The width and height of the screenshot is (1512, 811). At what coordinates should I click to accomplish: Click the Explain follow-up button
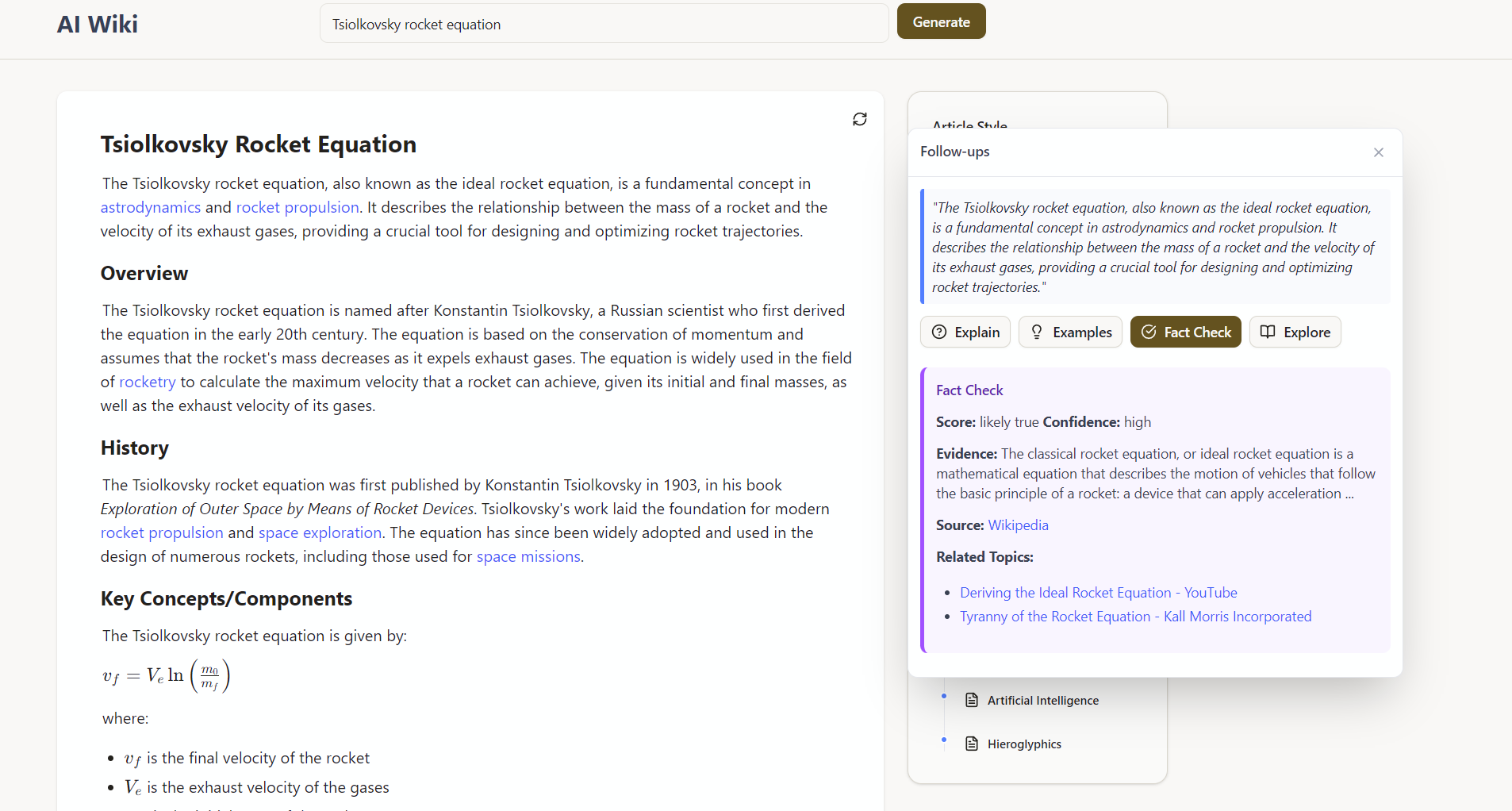tap(965, 332)
